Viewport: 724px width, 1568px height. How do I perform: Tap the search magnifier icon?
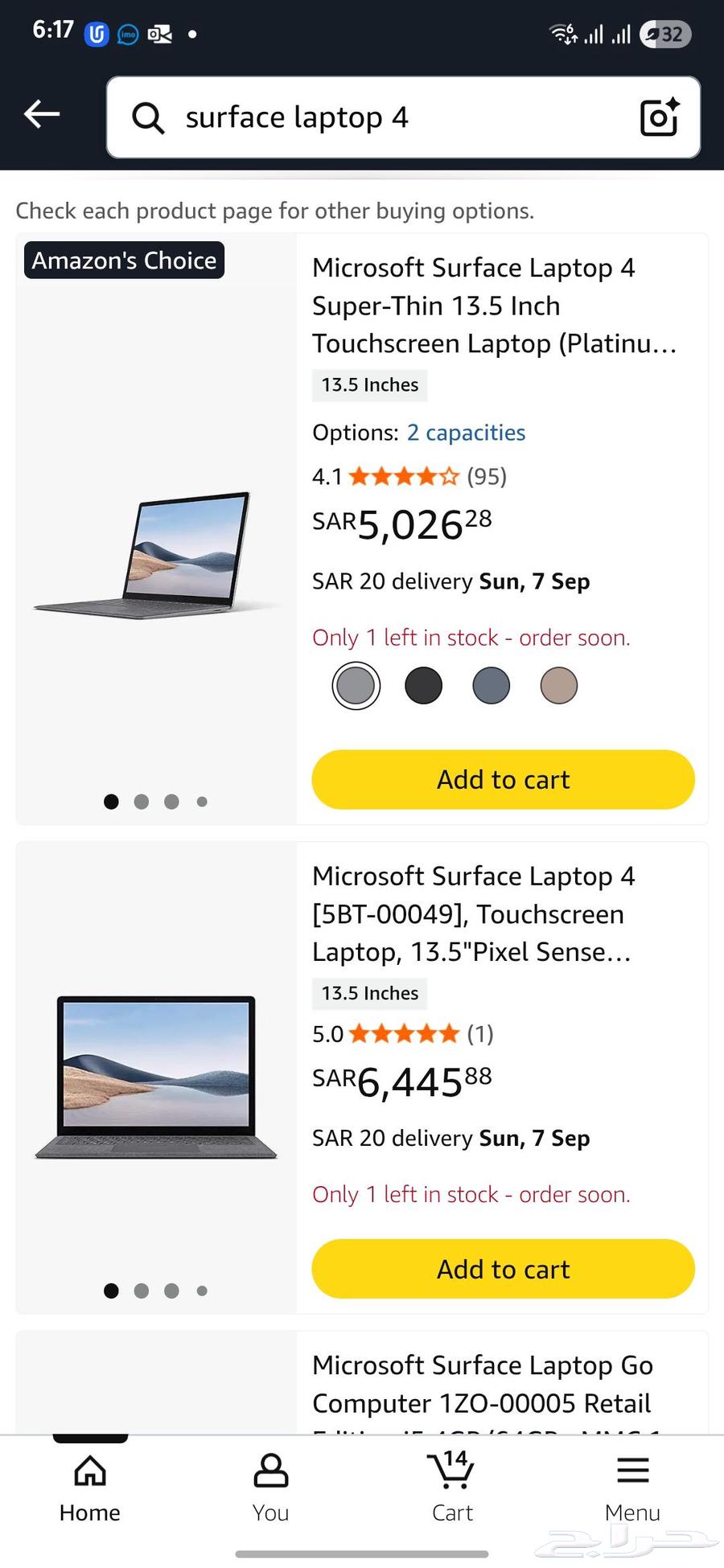point(148,118)
